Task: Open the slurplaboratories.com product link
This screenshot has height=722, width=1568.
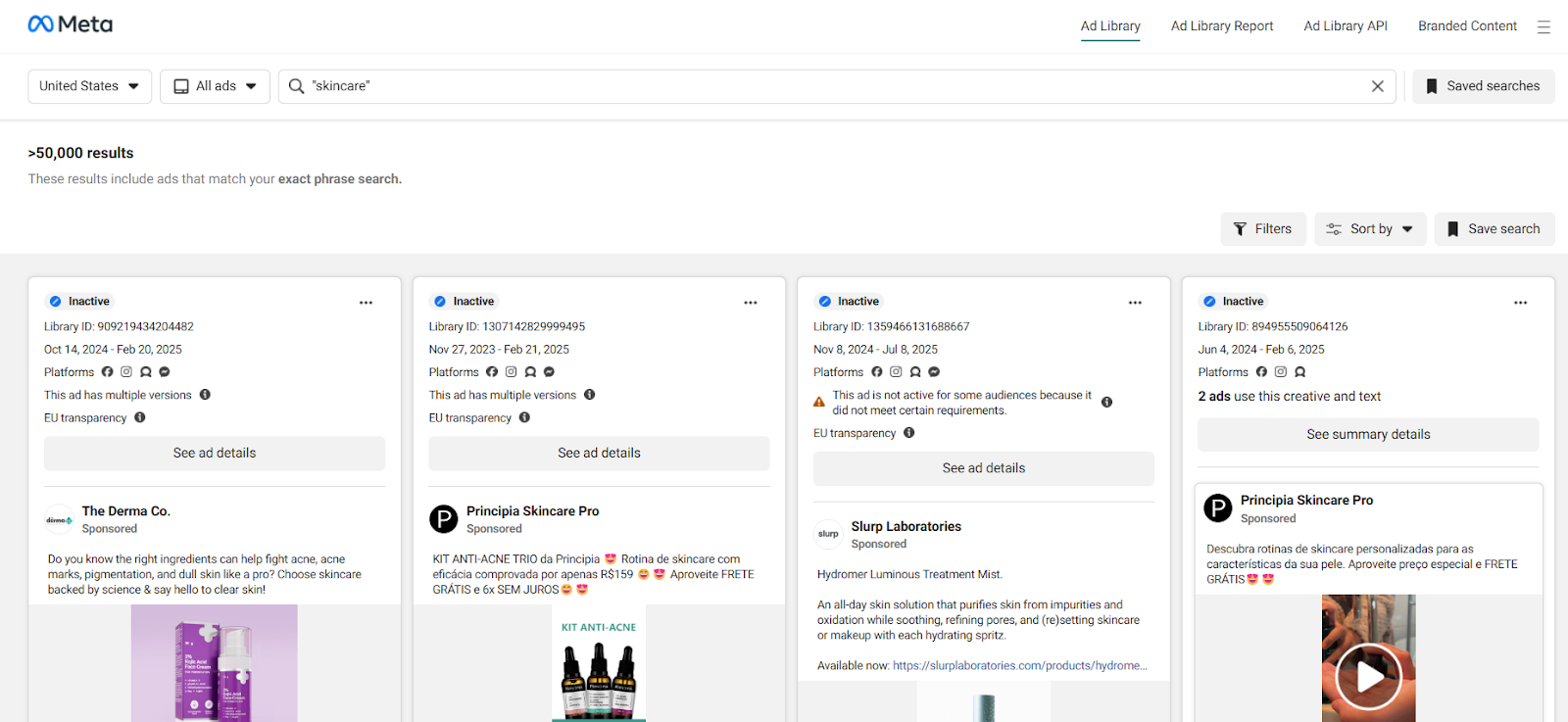Action: coord(1019,666)
